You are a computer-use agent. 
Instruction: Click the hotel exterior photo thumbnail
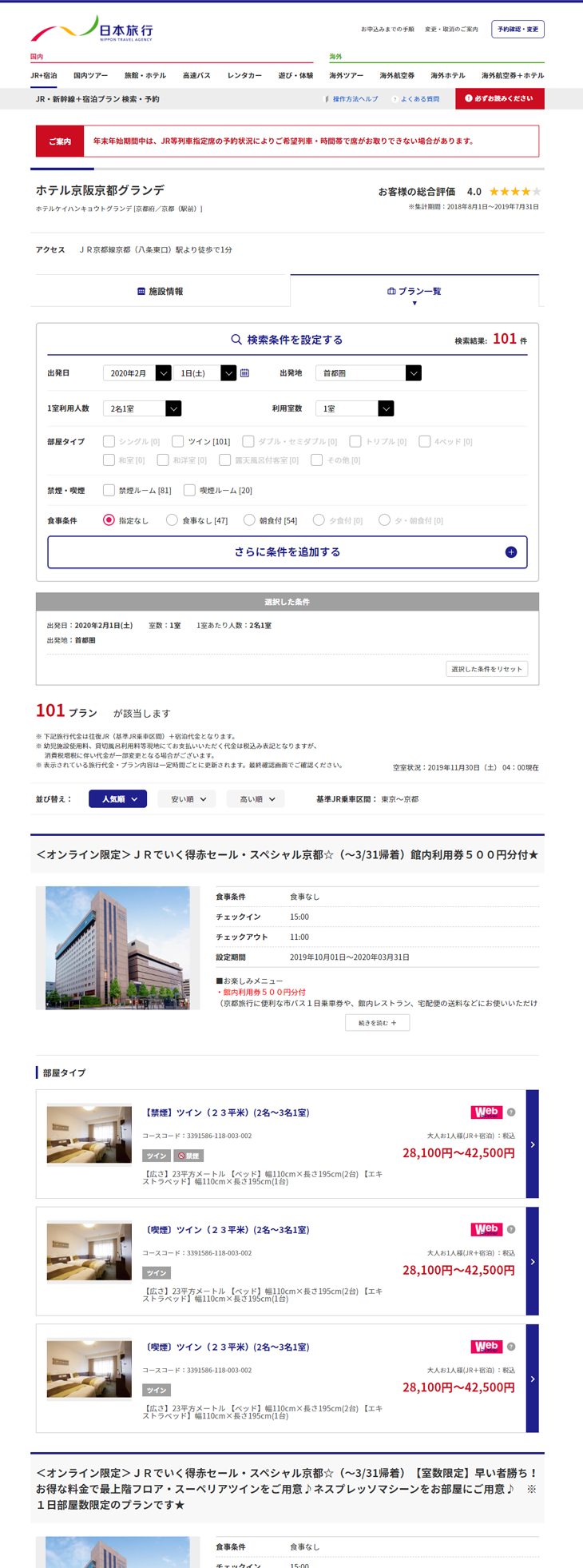(x=117, y=947)
